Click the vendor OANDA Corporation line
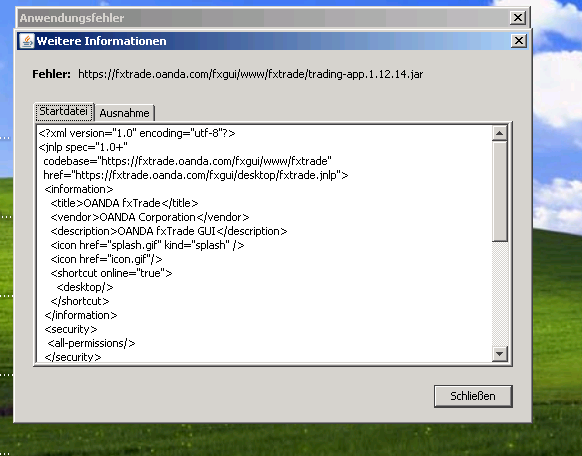Screen dimensions: 582x456 click(x=150, y=217)
